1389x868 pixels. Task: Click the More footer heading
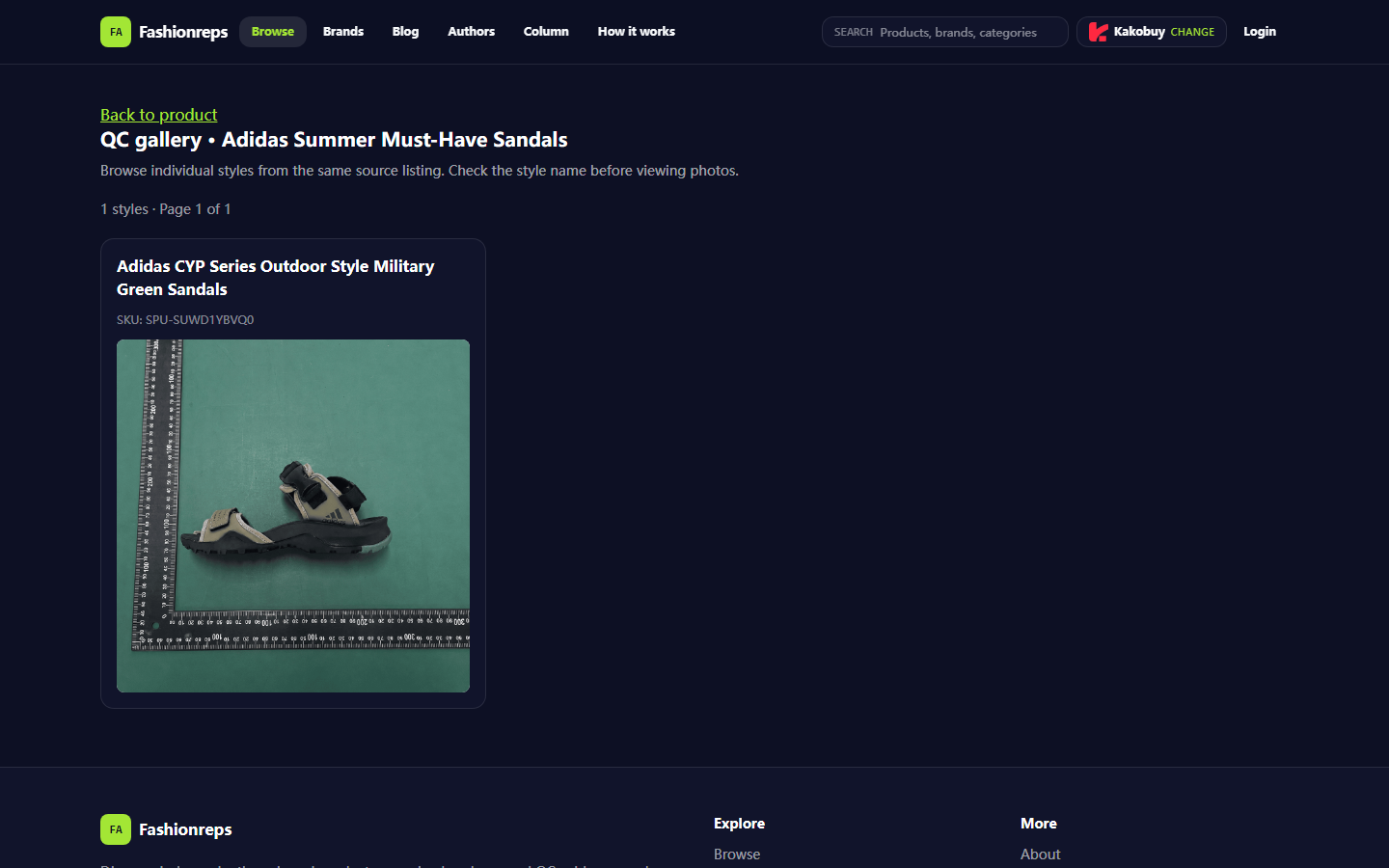click(1039, 824)
